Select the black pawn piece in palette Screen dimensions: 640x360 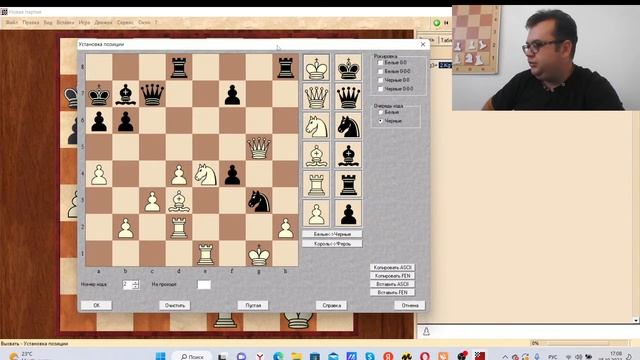pos(348,214)
